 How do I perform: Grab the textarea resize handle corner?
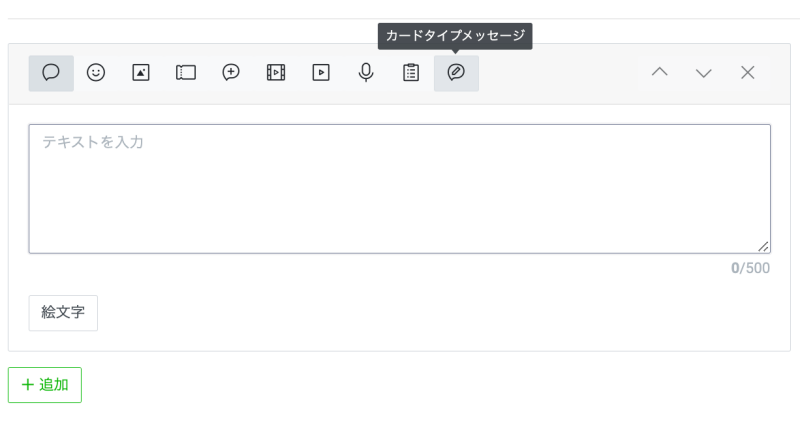pyautogui.click(x=764, y=246)
